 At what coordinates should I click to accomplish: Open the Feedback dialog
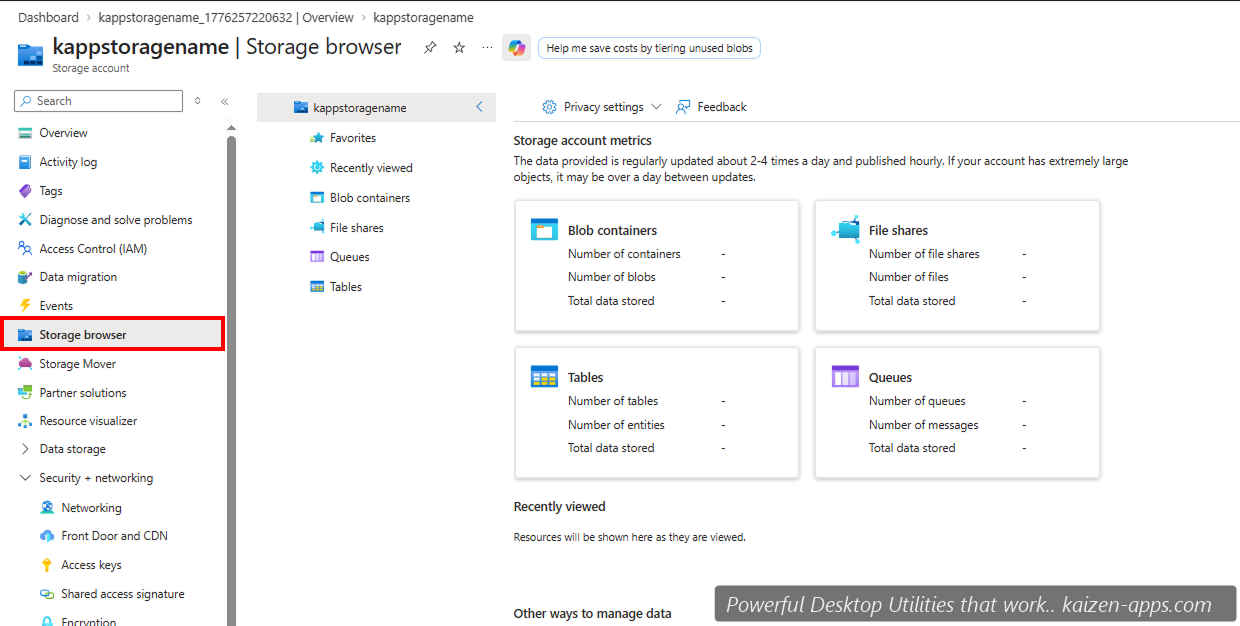pyautogui.click(x=710, y=107)
